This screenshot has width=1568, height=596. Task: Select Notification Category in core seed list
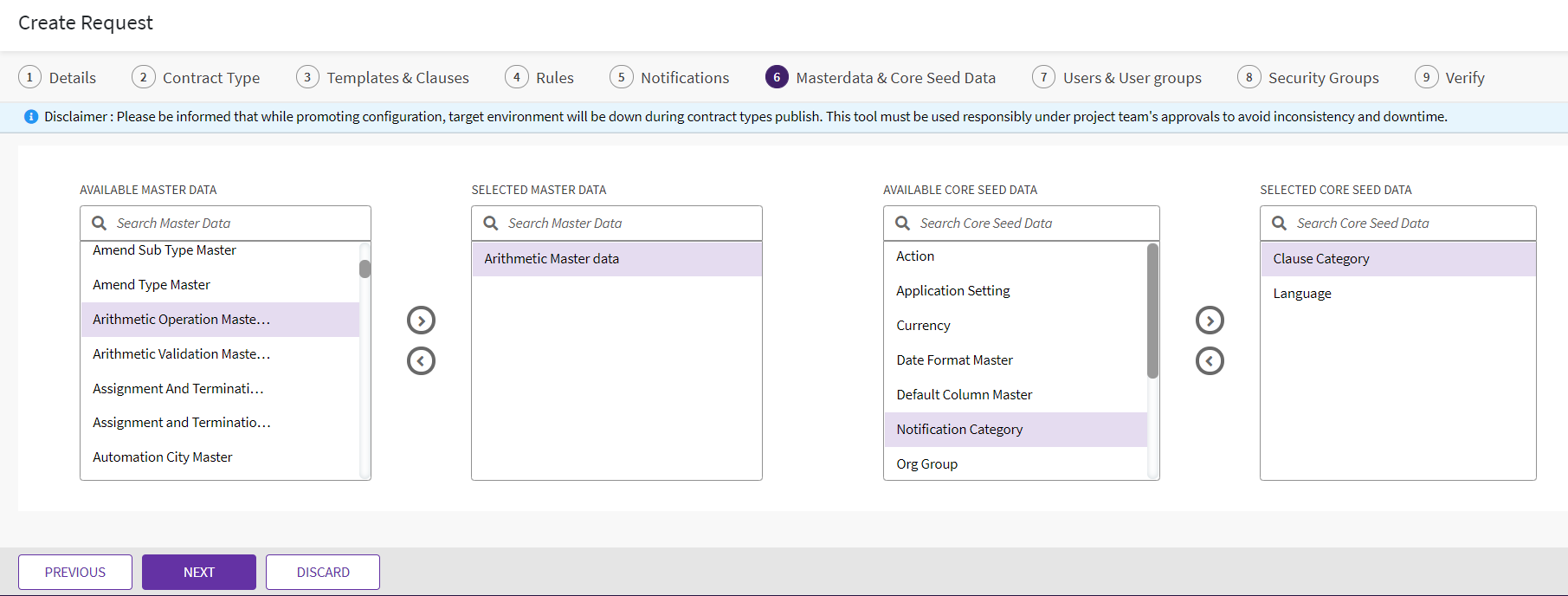point(959,430)
